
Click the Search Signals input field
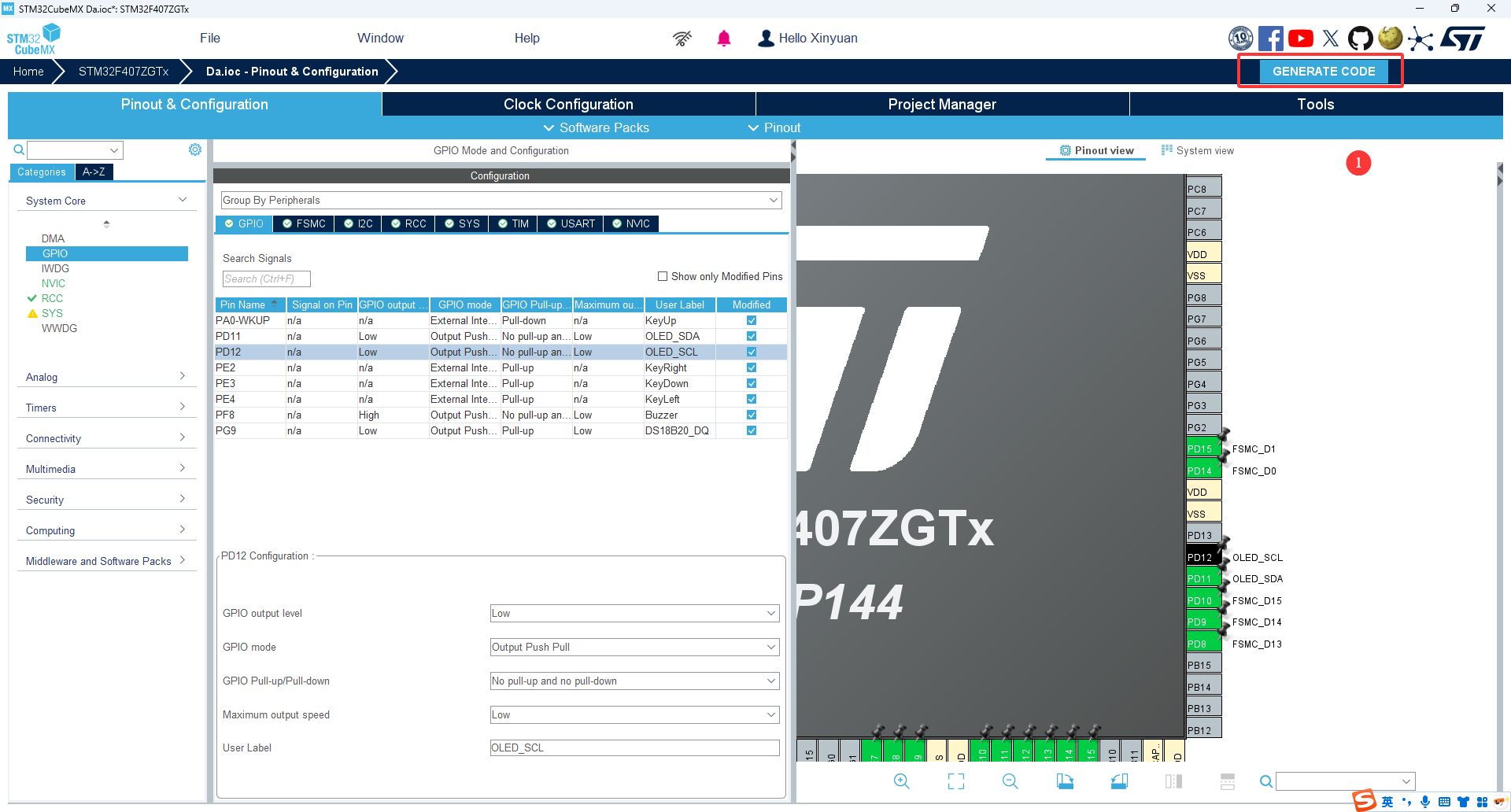pos(266,279)
